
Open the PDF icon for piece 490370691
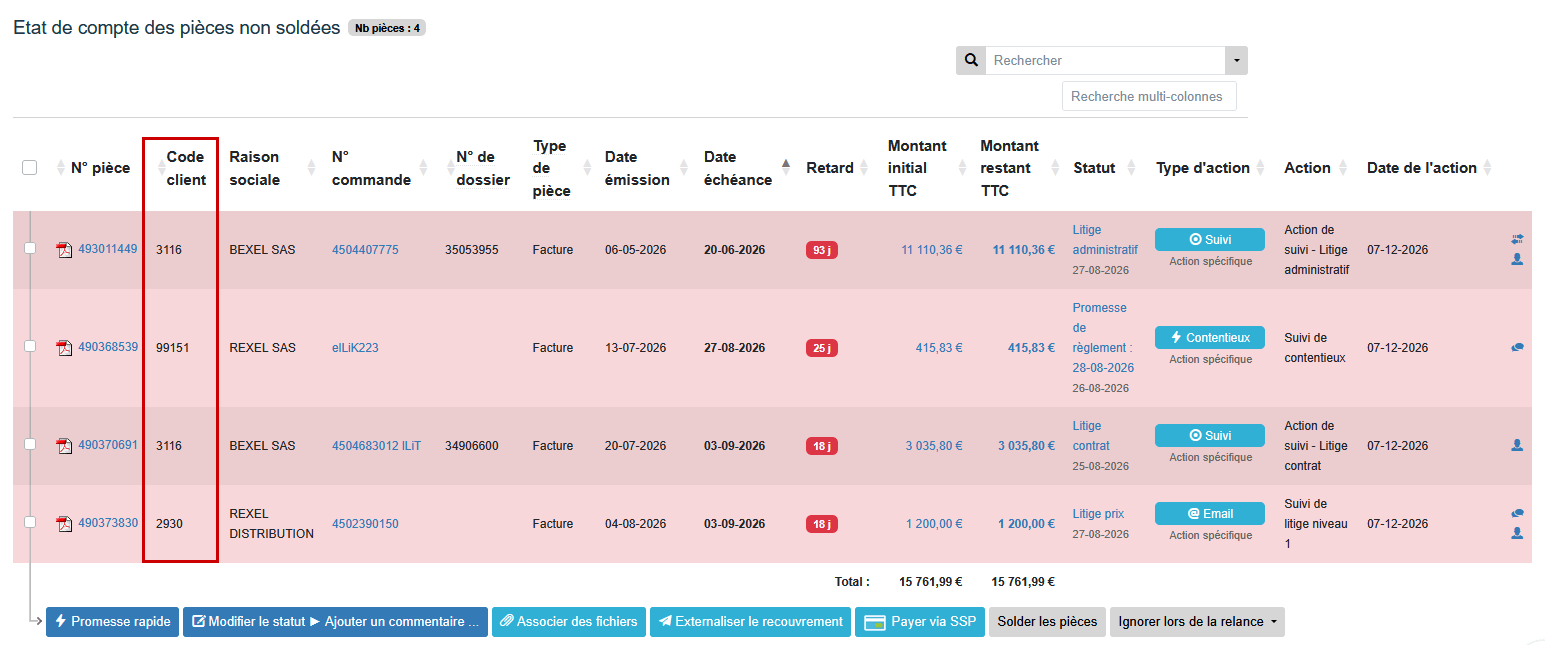point(65,446)
